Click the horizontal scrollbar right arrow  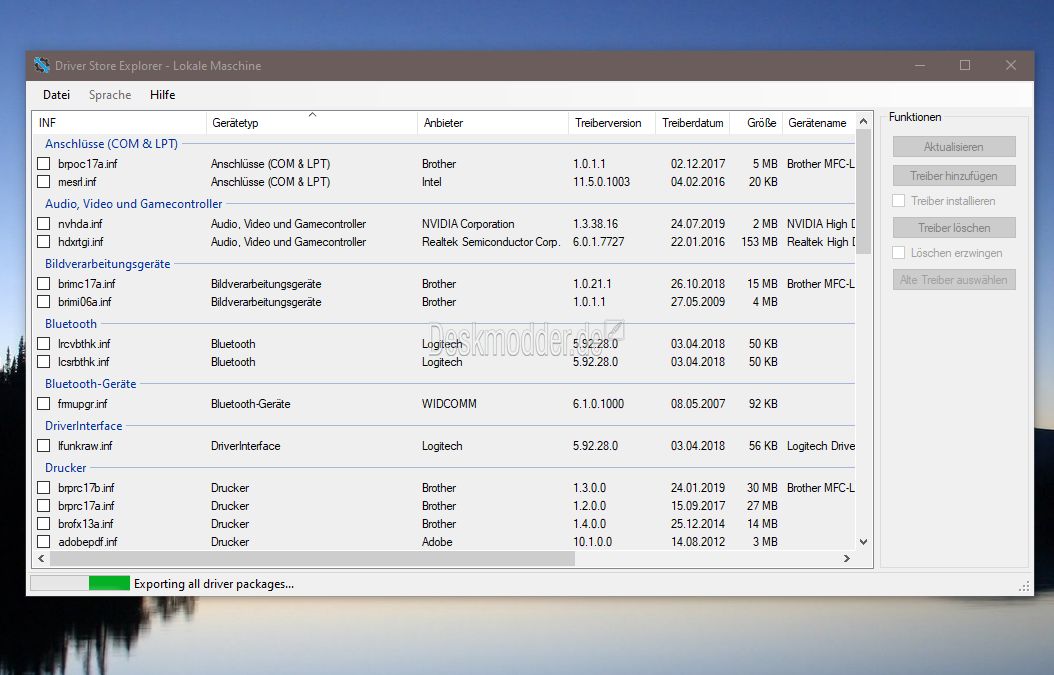tap(847, 558)
